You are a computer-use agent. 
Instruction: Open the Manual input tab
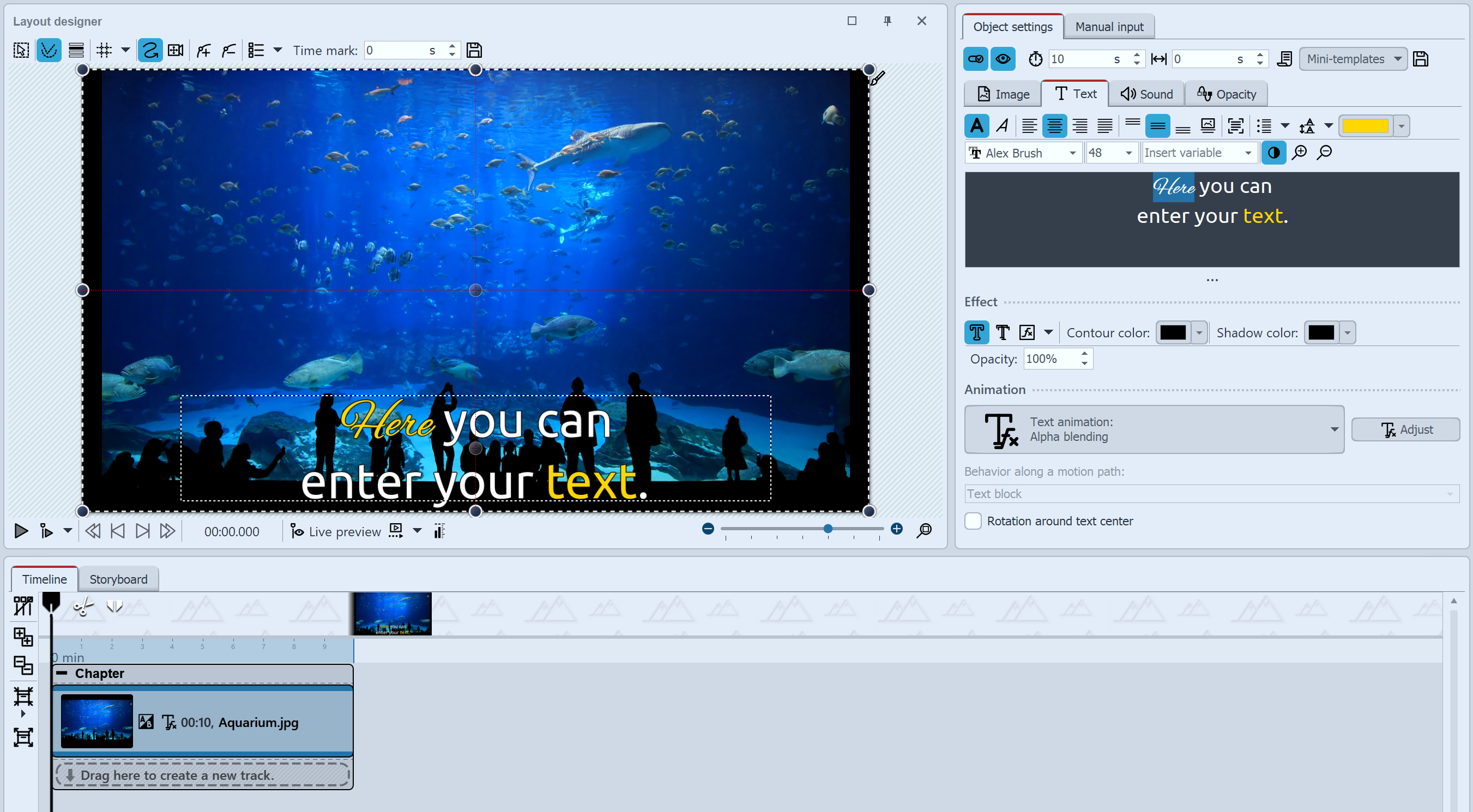point(1108,26)
